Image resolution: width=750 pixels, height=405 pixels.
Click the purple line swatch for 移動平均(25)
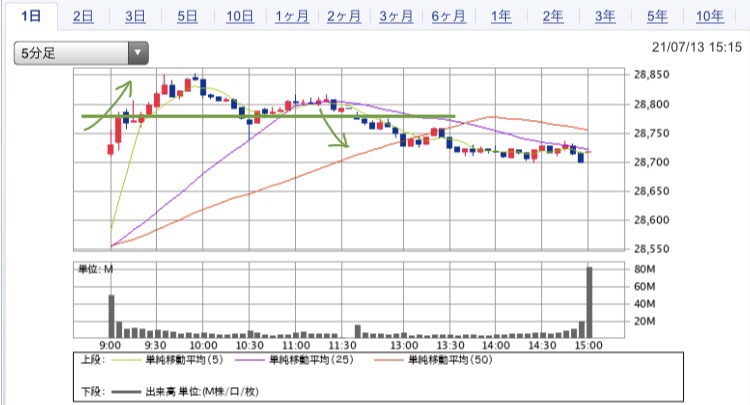point(250,360)
